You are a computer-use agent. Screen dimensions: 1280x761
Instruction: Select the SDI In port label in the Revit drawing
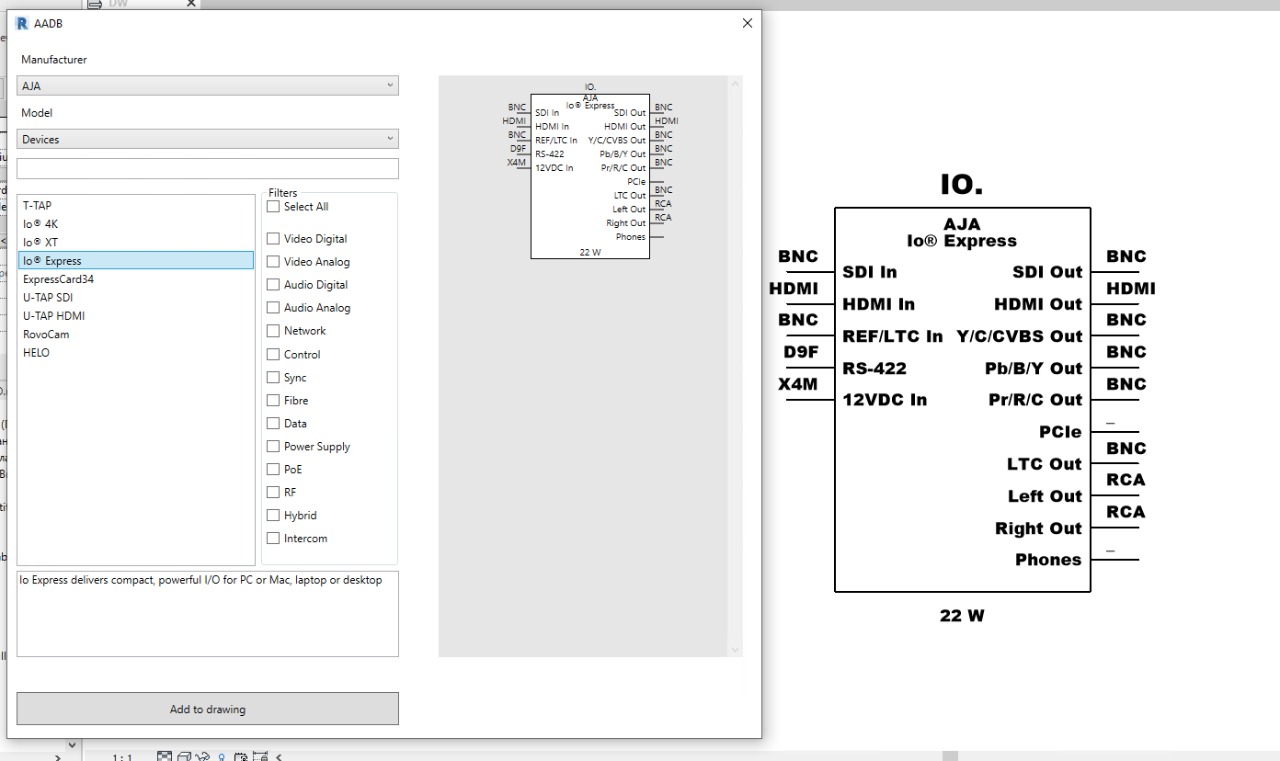tap(870, 272)
